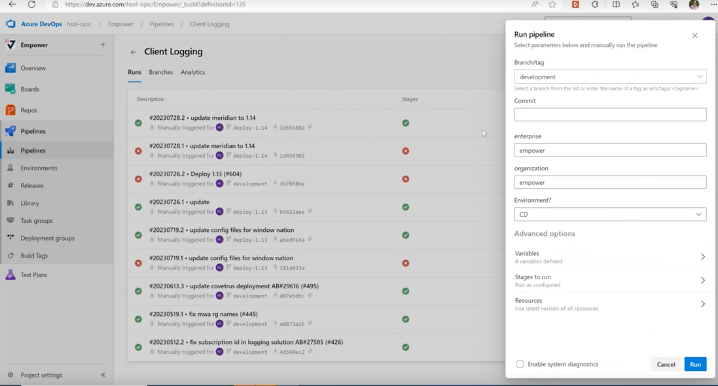Select Pipelines sub-item in sidebar
Viewport: 718px width, 386px height.
[x=33, y=151]
